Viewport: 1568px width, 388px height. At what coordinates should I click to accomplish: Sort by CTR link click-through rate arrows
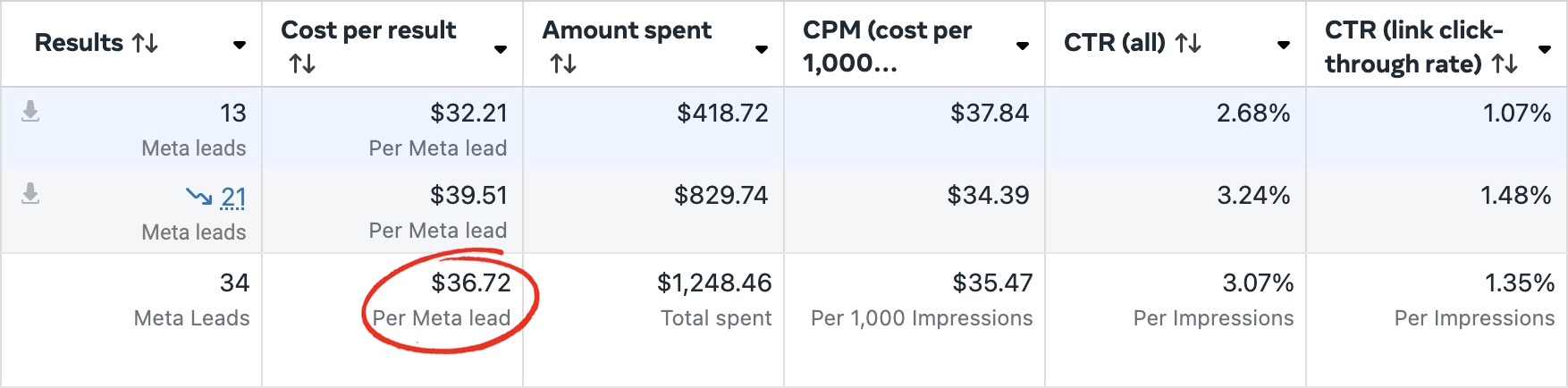[x=1505, y=63]
